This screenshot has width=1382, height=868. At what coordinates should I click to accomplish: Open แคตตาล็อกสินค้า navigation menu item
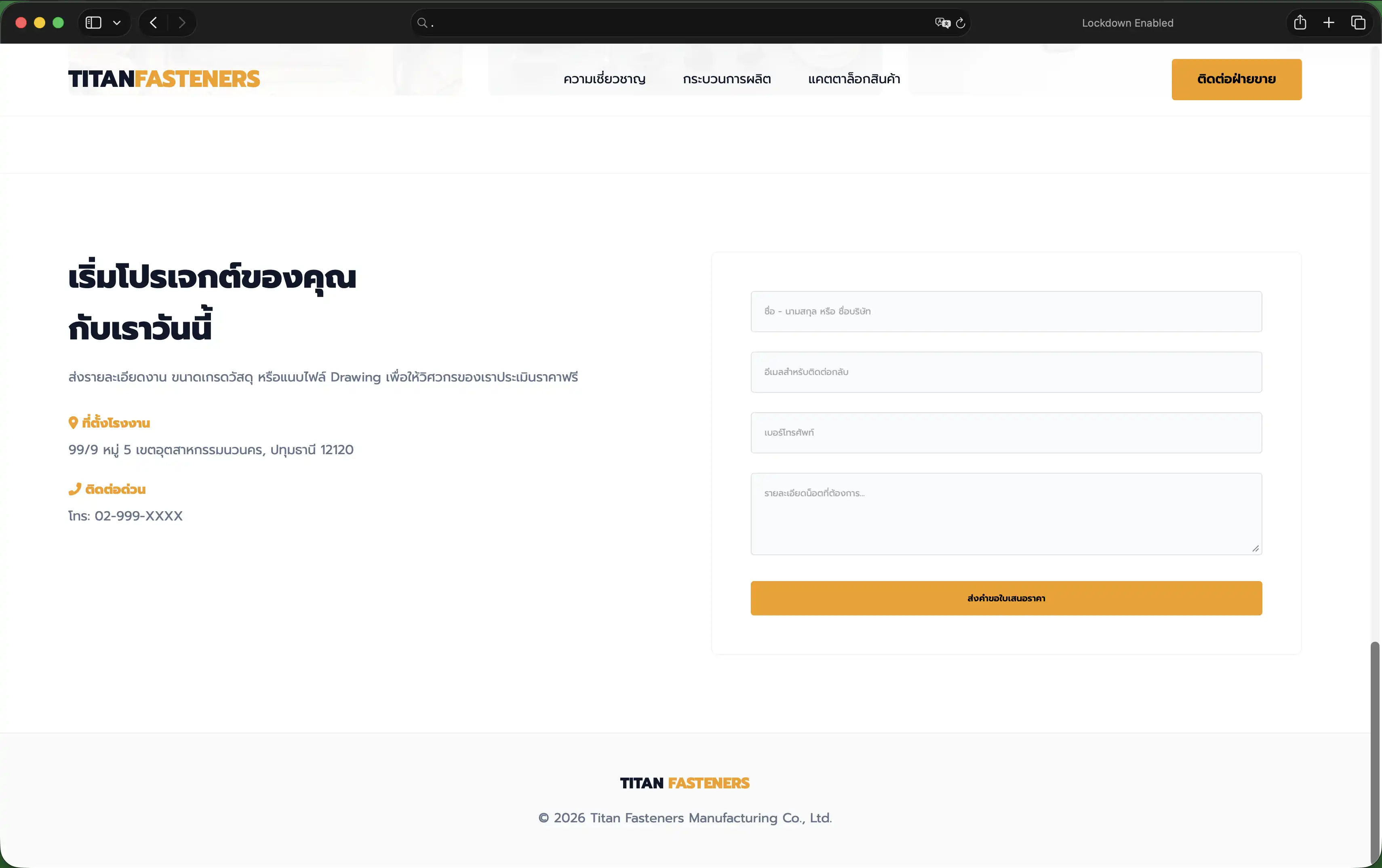click(854, 79)
